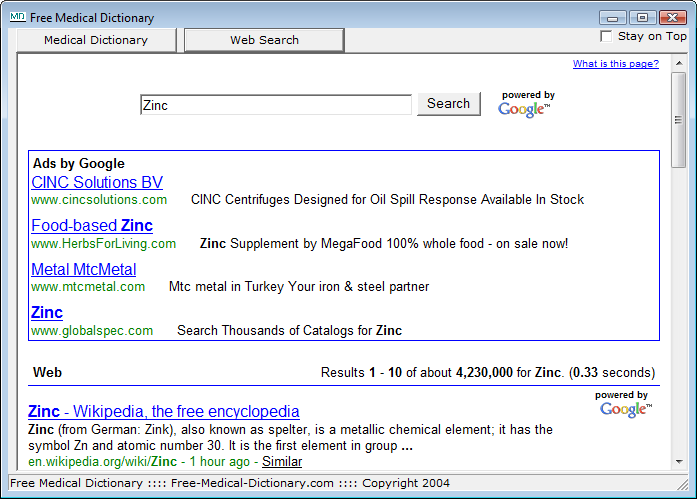Enable the Stay on Top checkbox
The height and width of the screenshot is (499, 697).
point(605,36)
